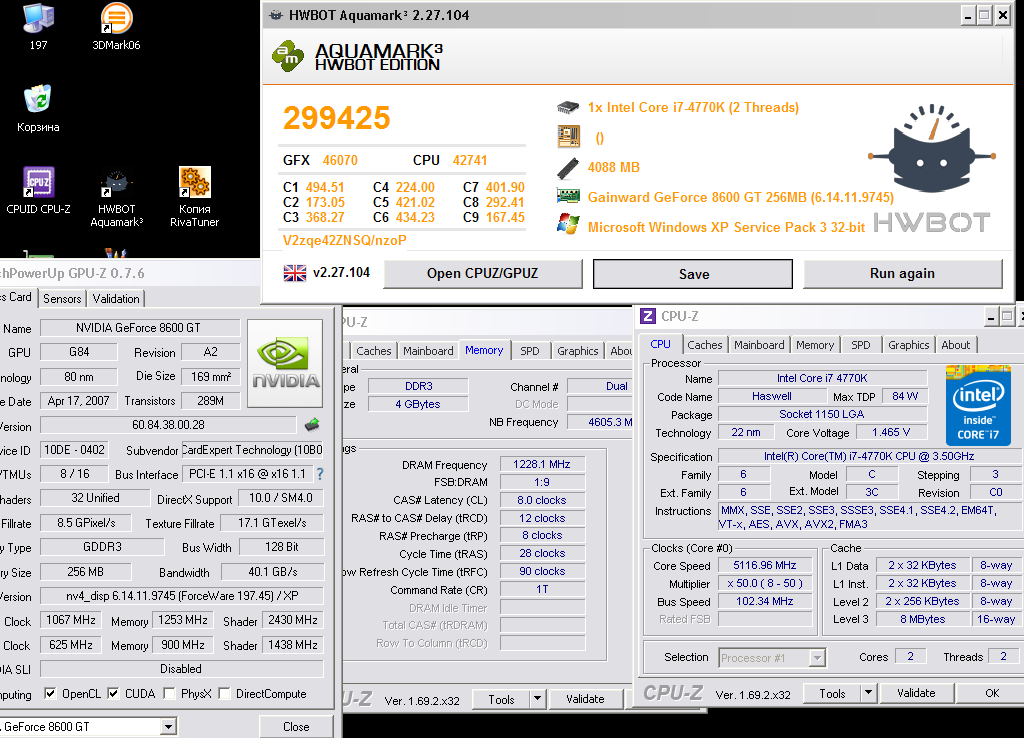
Task: Click the NVIDIA logo in GPU-Z
Action: [x=285, y=363]
